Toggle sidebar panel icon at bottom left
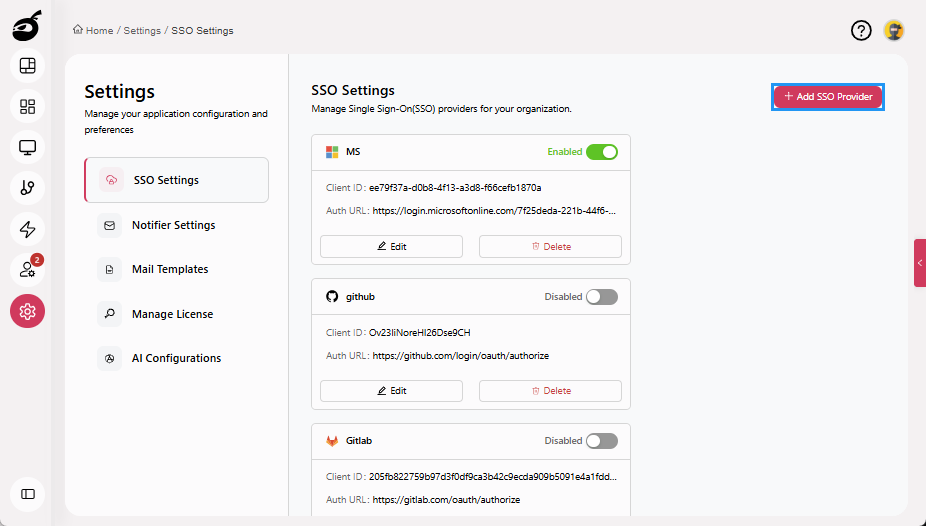926x526 pixels. pos(27,494)
